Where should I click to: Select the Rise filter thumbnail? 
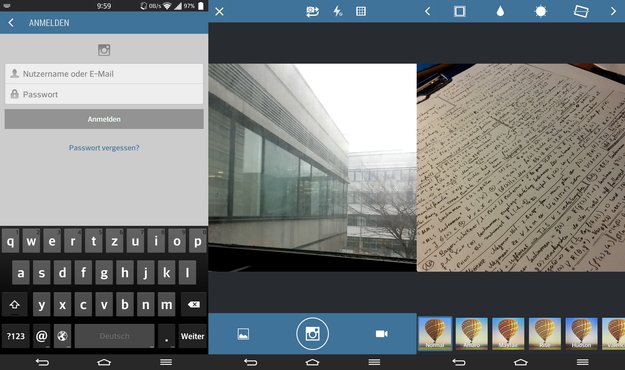coord(545,333)
